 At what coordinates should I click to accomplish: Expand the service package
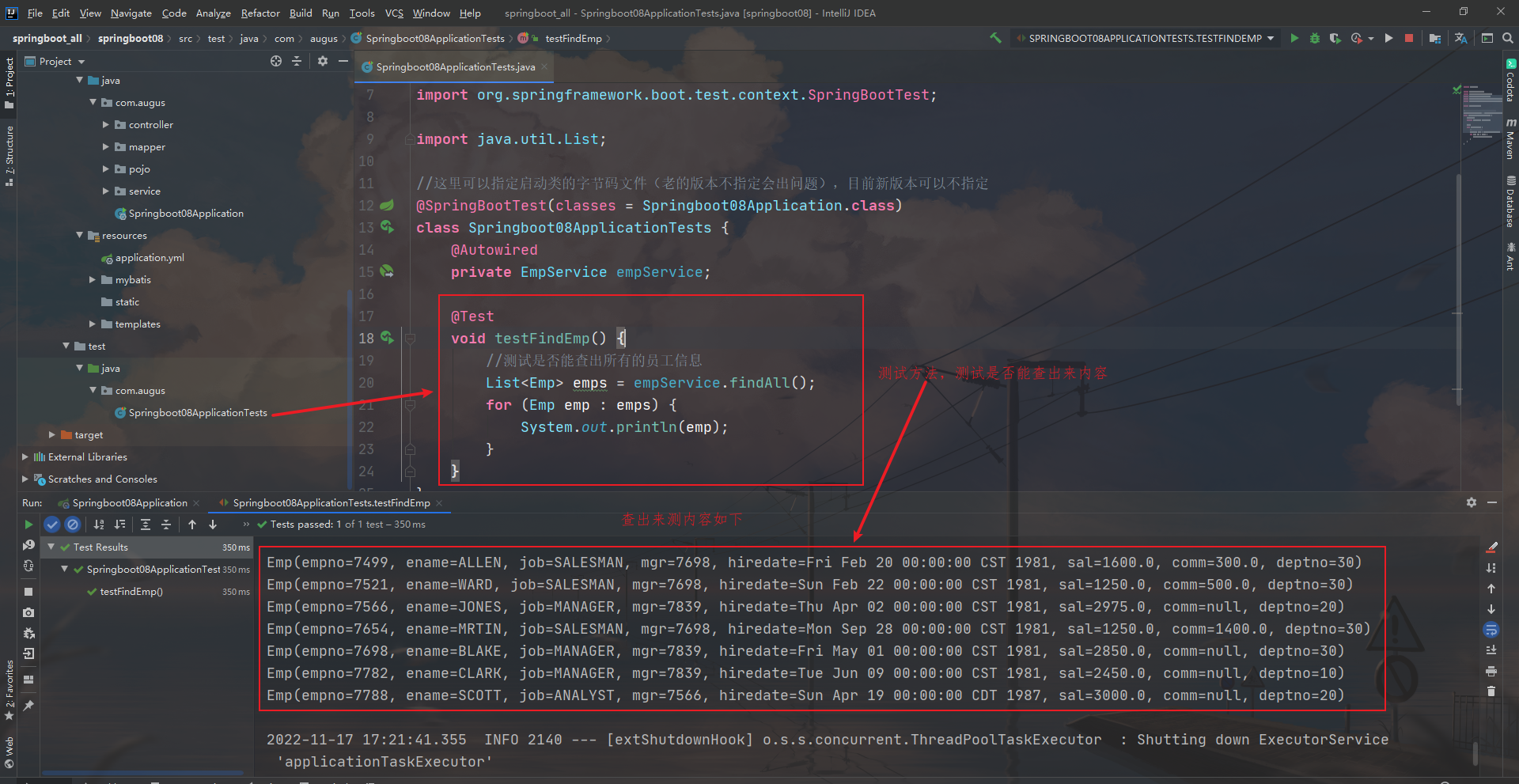[106, 191]
